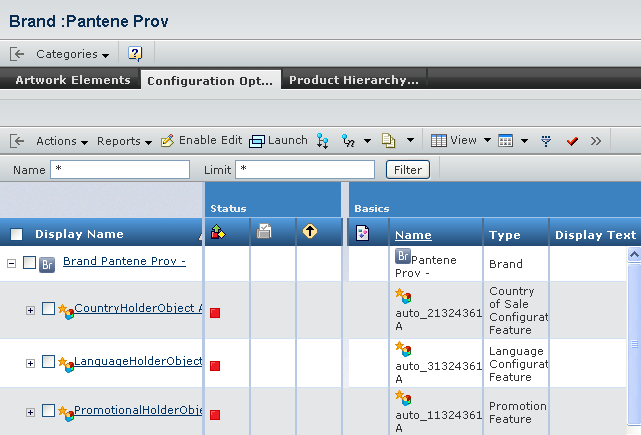Click the Launch window icon
The width and height of the screenshot is (641, 435).
tap(257, 141)
